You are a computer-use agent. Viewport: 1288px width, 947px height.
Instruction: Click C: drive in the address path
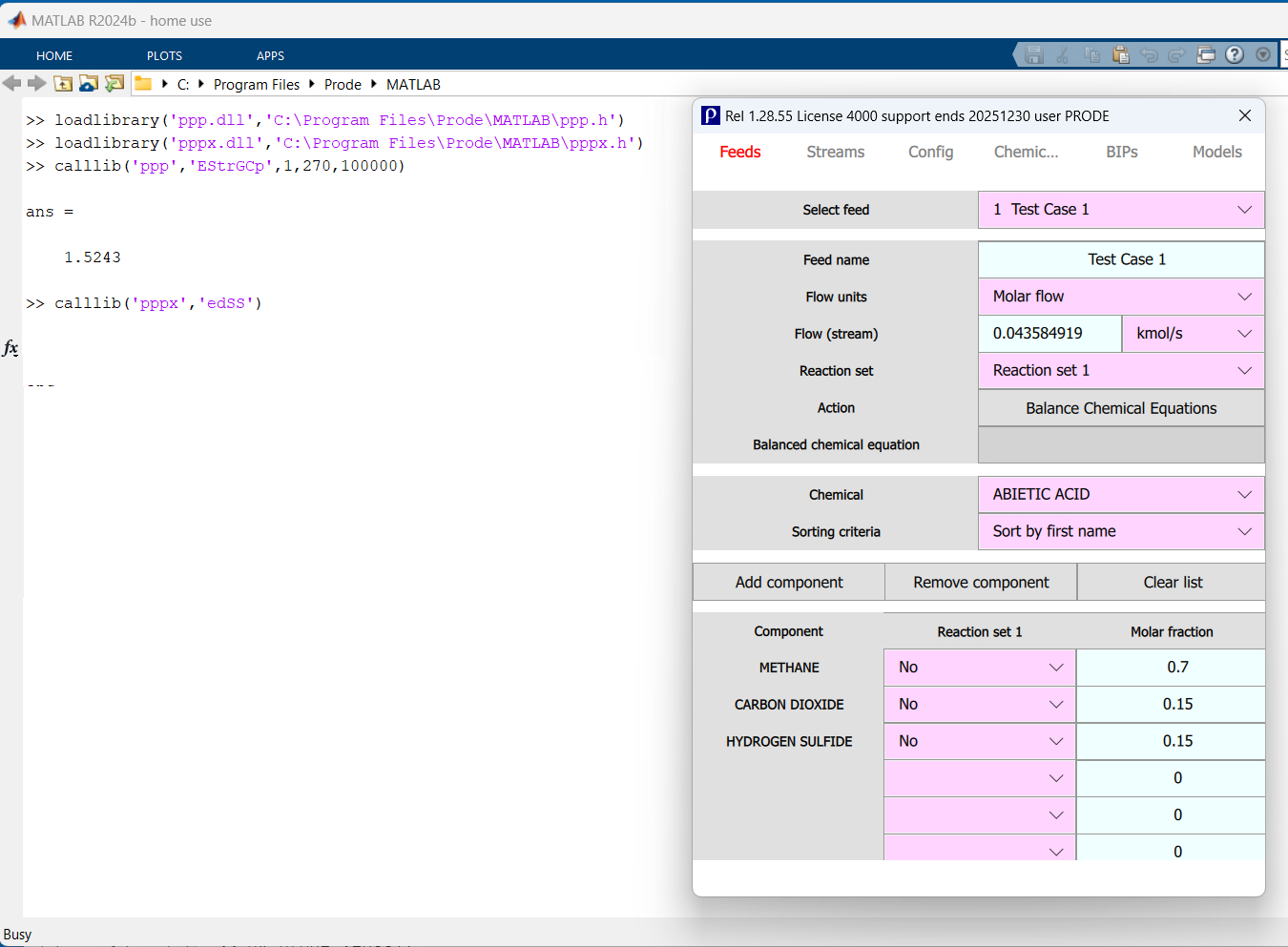pyautogui.click(x=183, y=84)
